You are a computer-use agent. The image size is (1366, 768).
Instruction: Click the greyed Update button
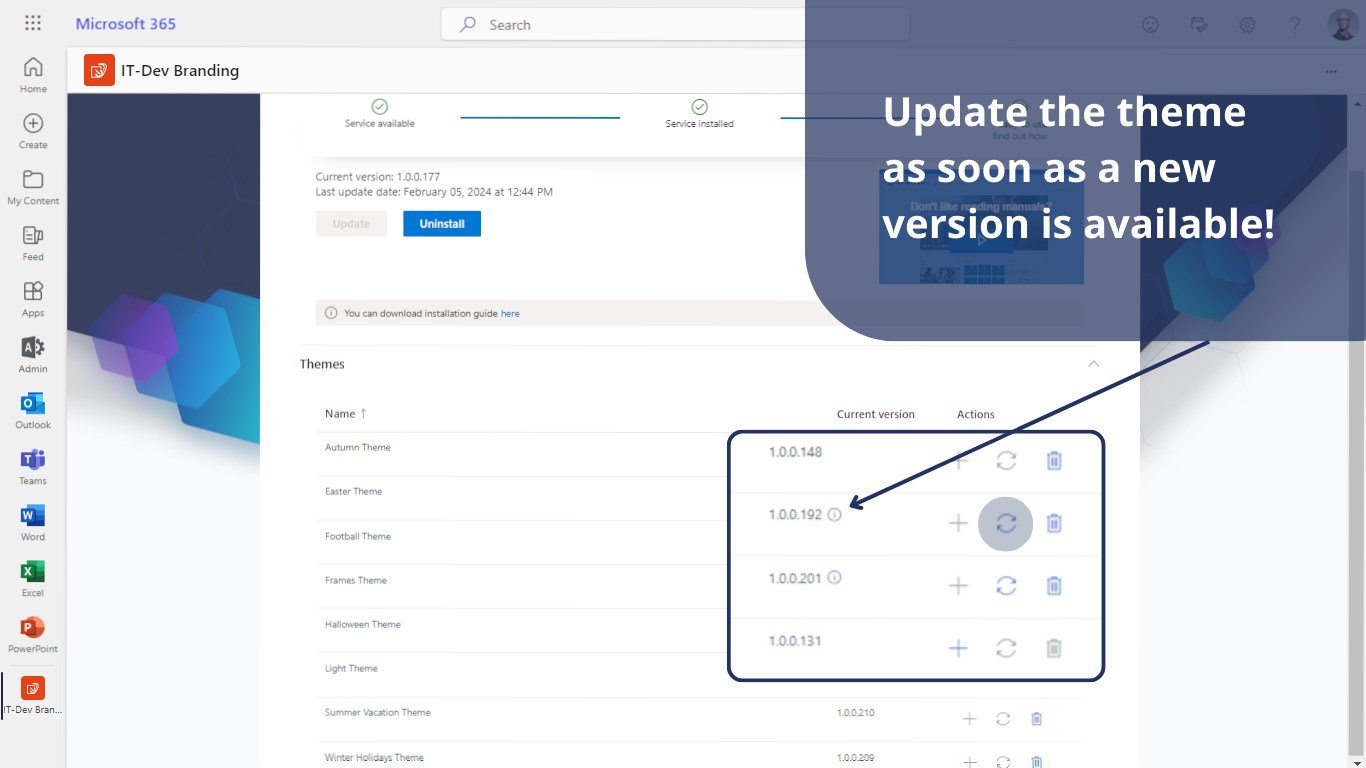(351, 224)
